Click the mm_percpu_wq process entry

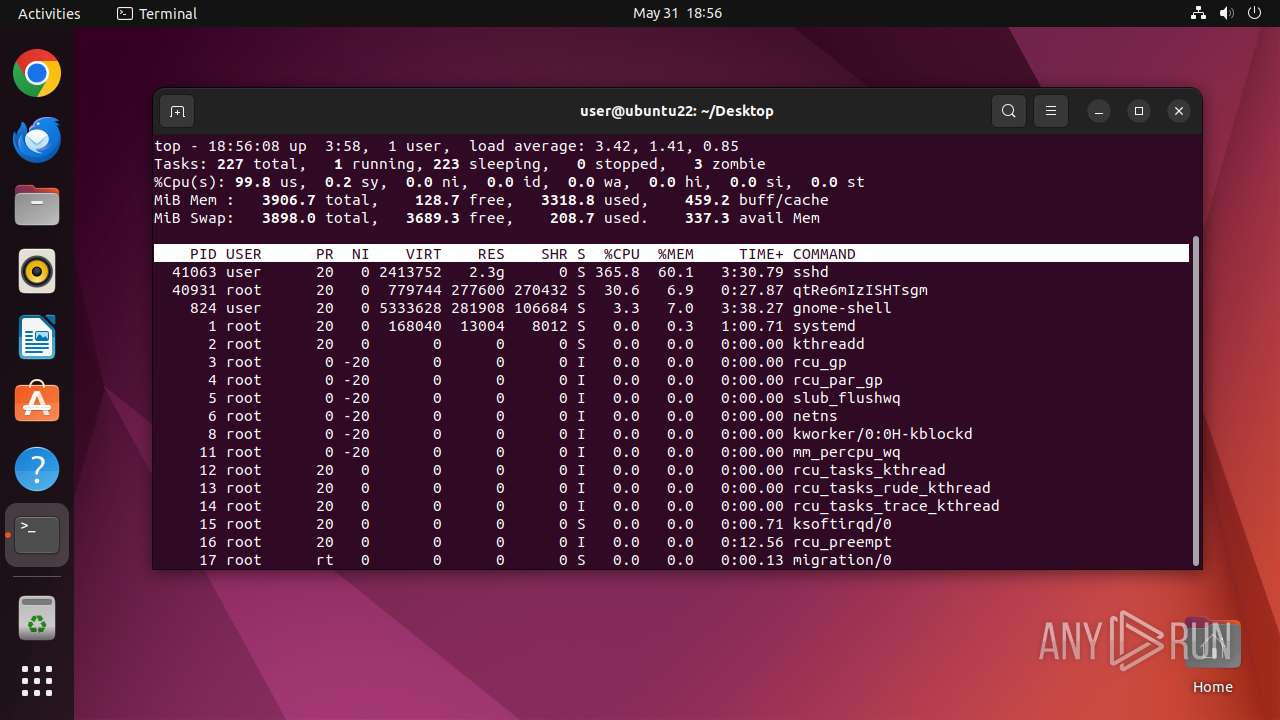click(x=847, y=452)
